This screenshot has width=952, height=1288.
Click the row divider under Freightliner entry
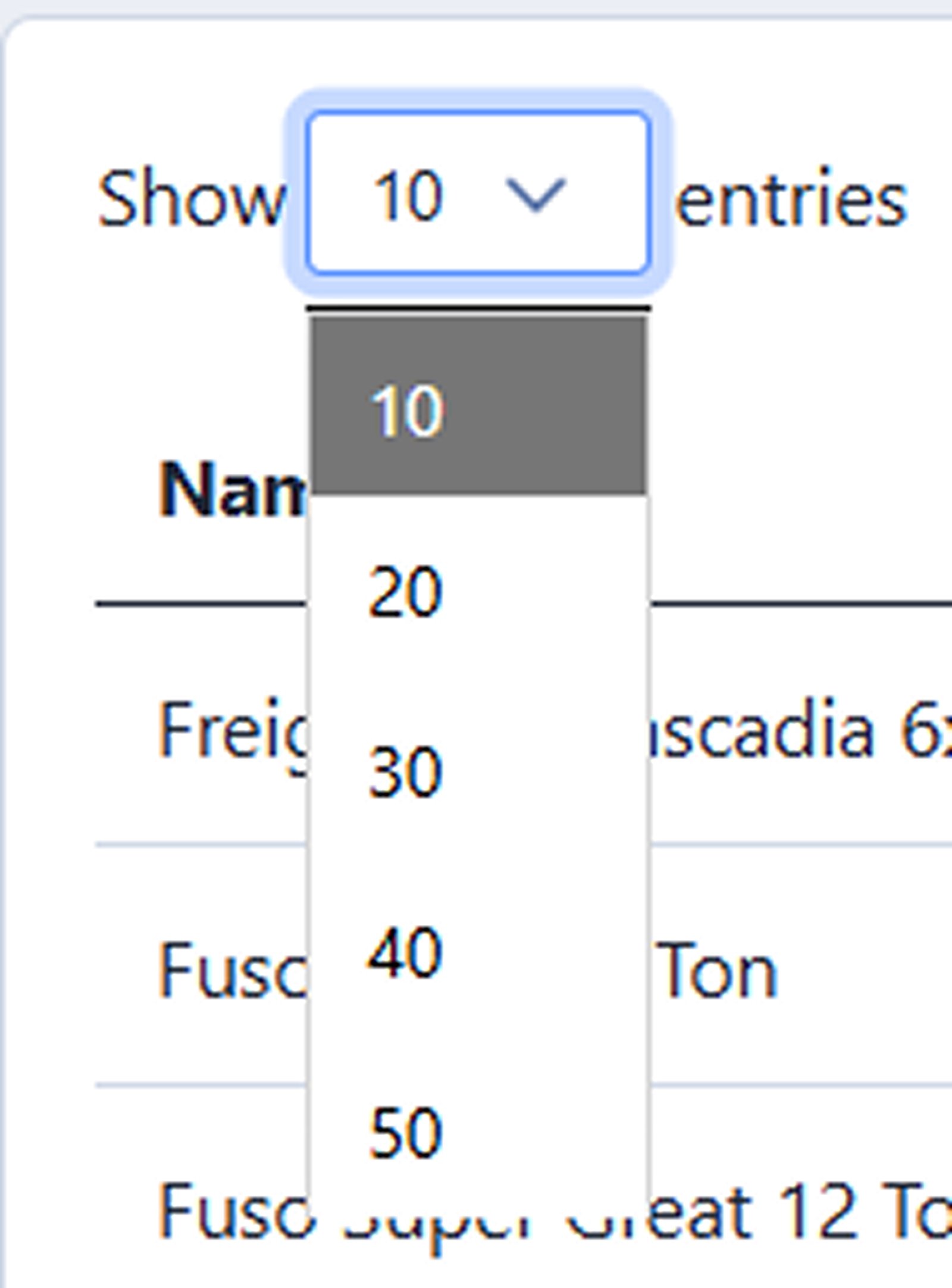pyautogui.click(x=178, y=841)
